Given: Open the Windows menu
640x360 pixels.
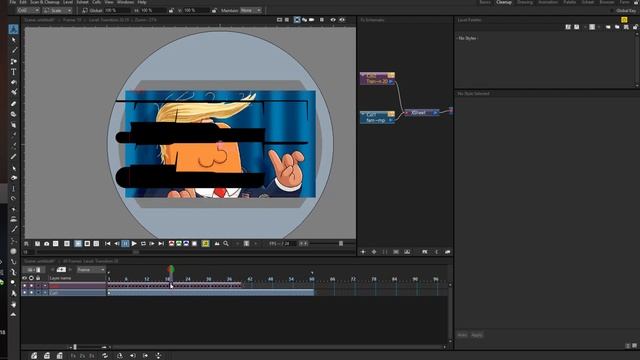Looking at the screenshot, I should click(x=125, y=2).
